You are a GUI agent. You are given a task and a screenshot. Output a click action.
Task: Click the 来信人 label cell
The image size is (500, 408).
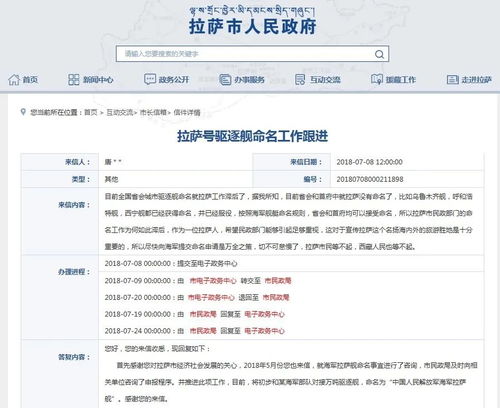click(60, 162)
